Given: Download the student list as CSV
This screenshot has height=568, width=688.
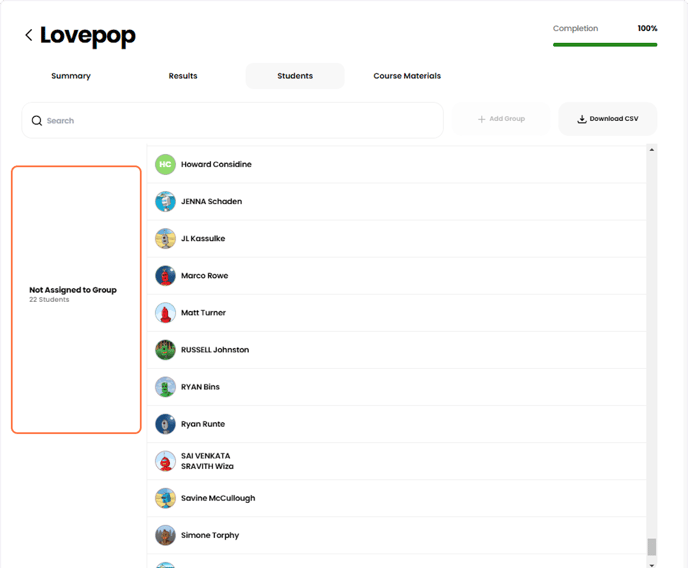Looking at the screenshot, I should (607, 119).
